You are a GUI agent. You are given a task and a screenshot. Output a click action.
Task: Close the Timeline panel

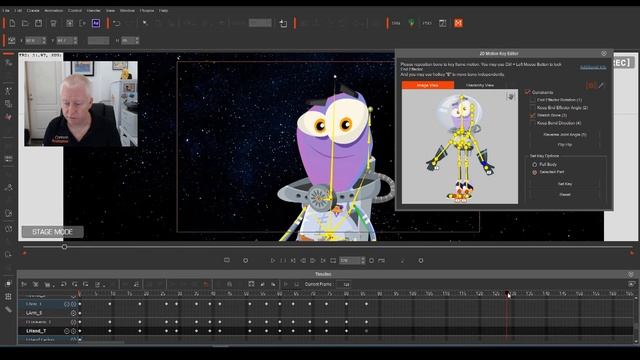point(631,274)
